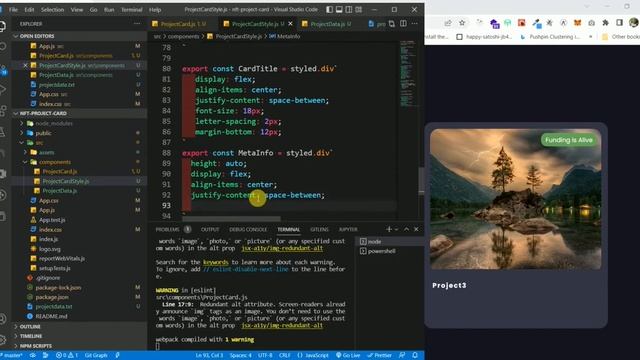Click the keywords link in terminal
The image size is (640, 360).
point(216,262)
